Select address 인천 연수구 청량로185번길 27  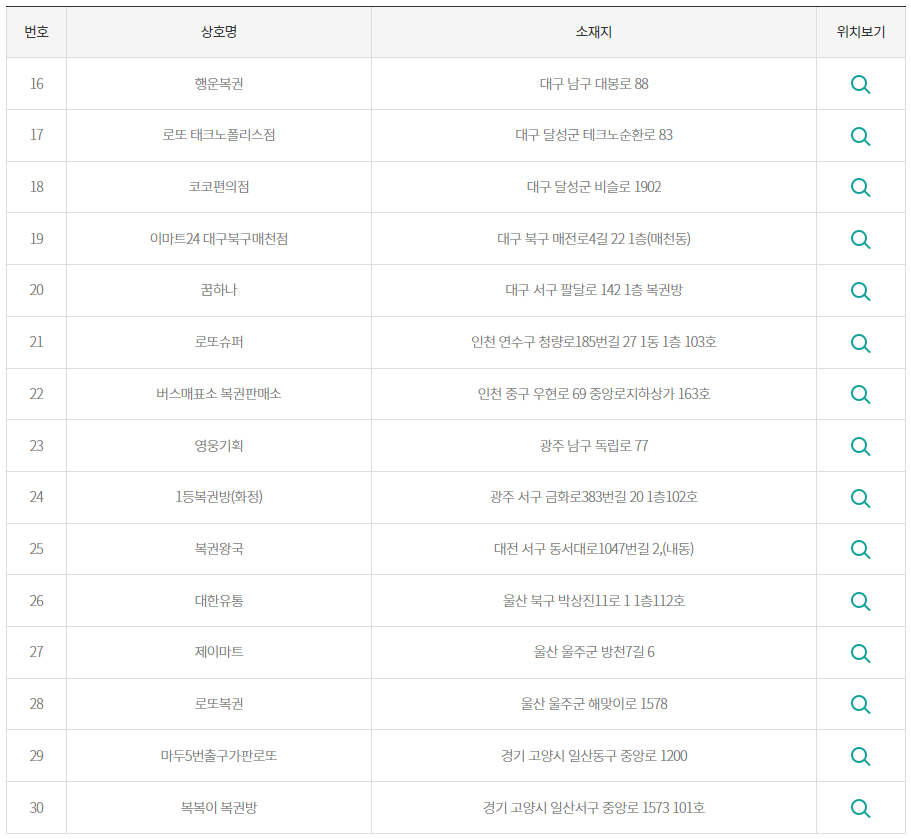point(554,342)
